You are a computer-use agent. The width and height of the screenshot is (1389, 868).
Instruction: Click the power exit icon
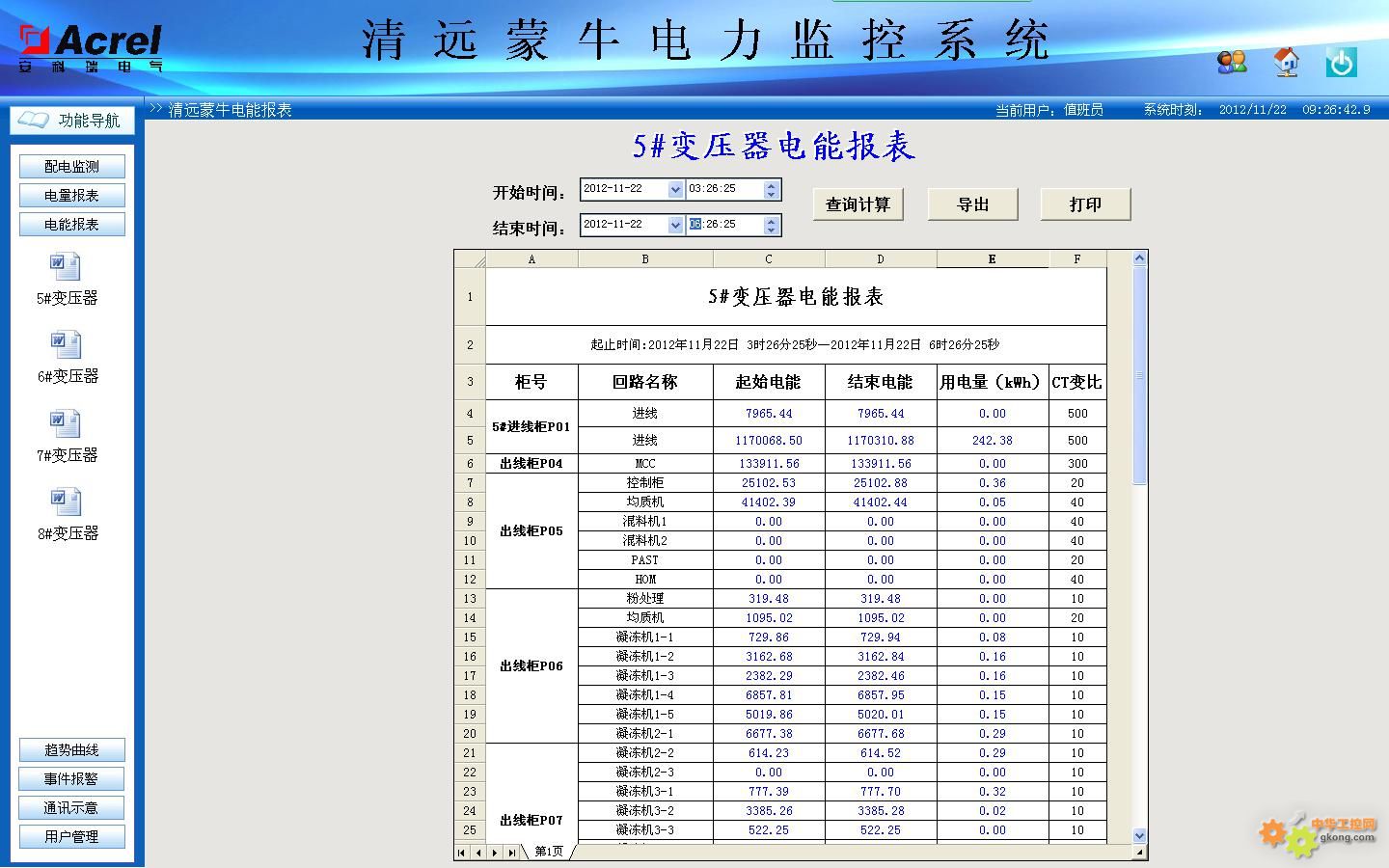[x=1341, y=63]
